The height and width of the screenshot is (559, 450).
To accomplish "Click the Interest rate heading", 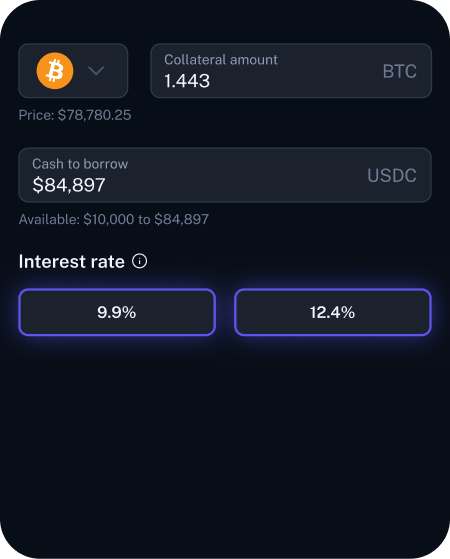I will (x=72, y=261).
